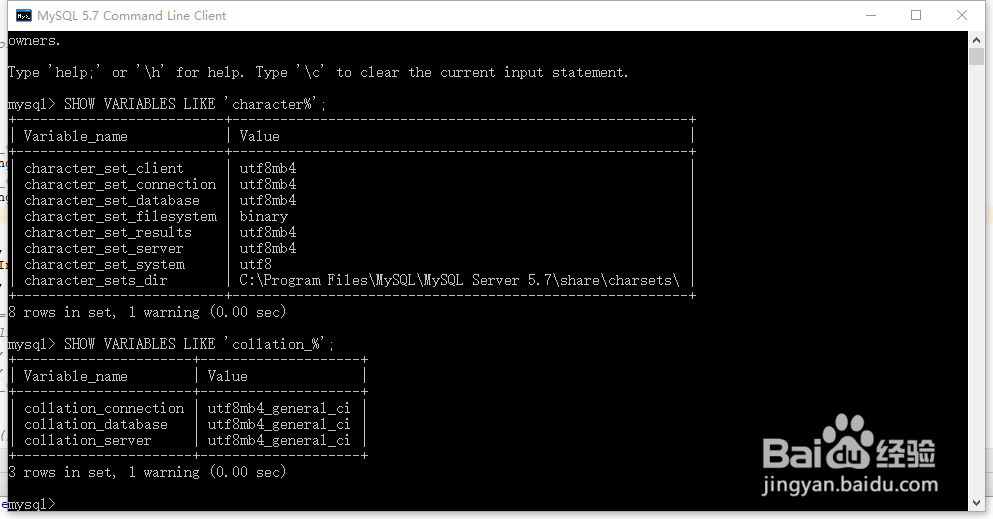Click the vertical scrollbar thumb
Image resolution: width=993 pixels, height=519 pixels.
(x=977, y=56)
